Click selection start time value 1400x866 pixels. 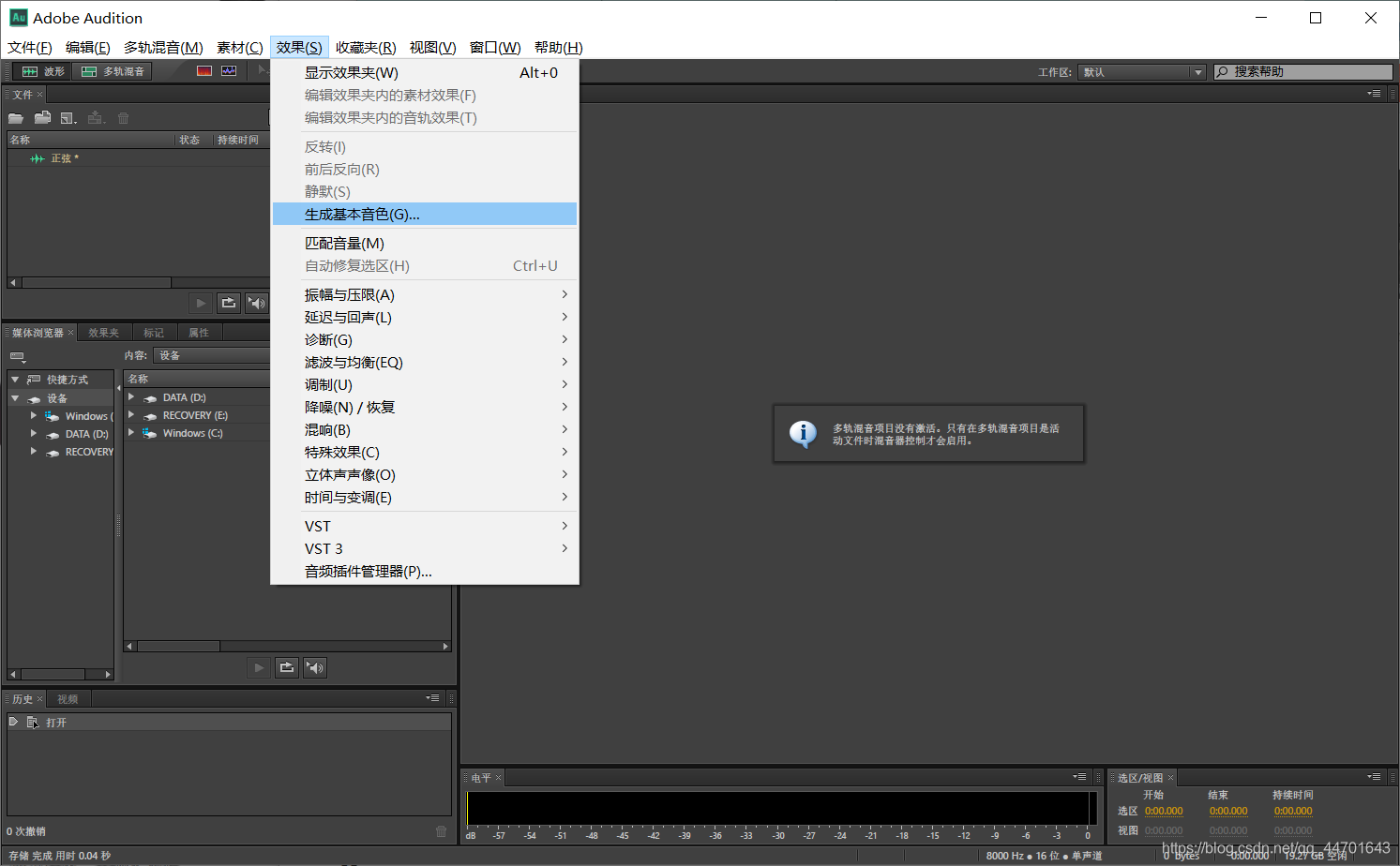tap(1164, 812)
